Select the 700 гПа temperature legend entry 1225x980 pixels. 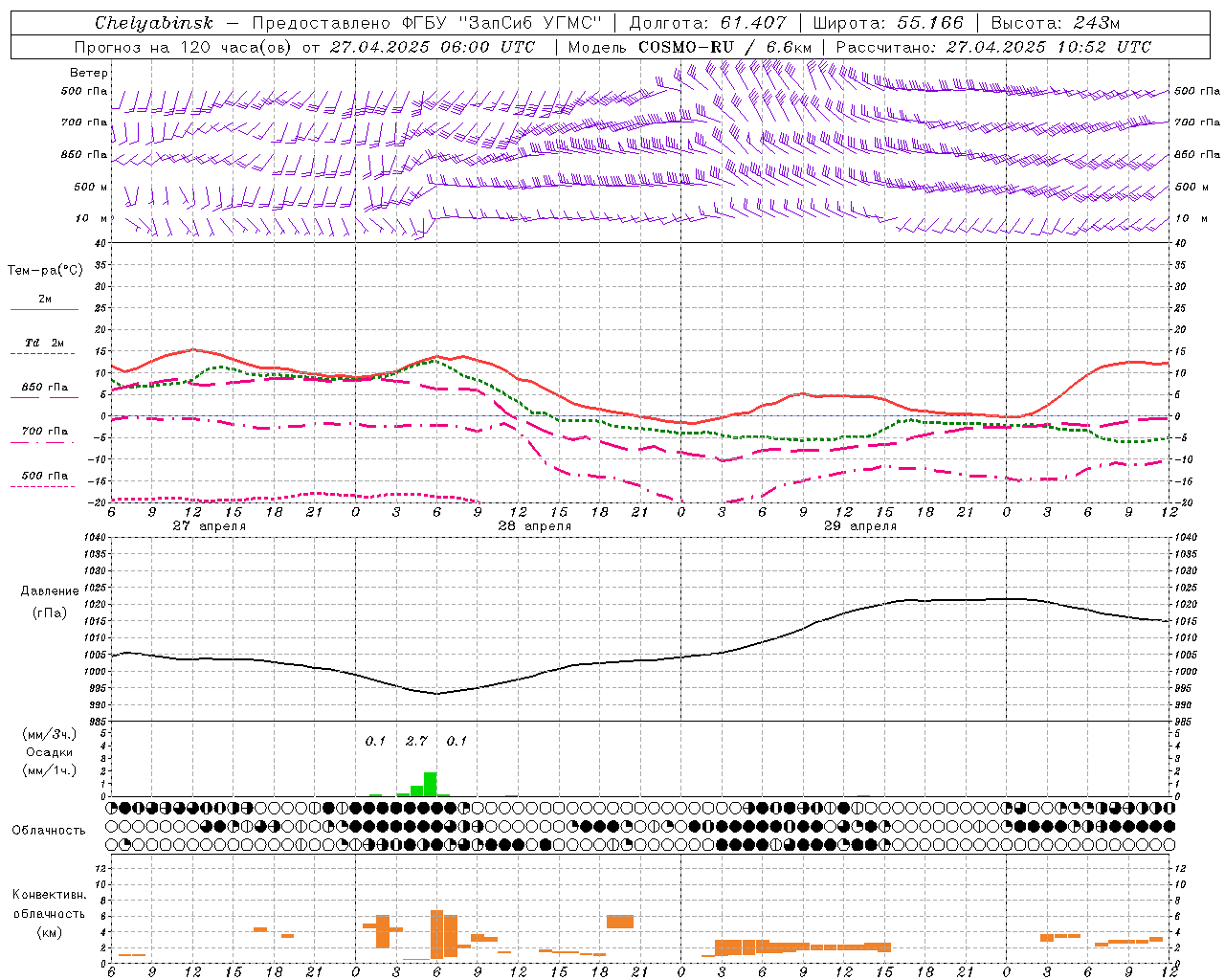pos(45,431)
